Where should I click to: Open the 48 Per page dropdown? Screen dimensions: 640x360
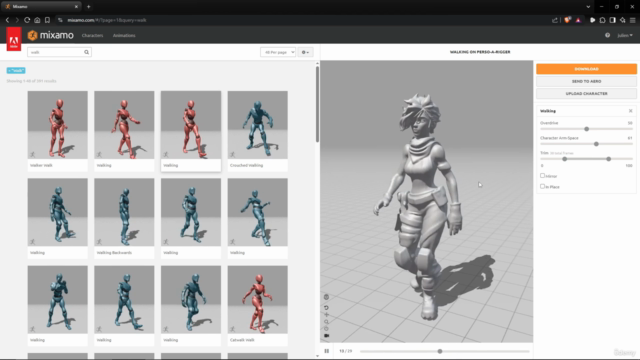tap(278, 52)
